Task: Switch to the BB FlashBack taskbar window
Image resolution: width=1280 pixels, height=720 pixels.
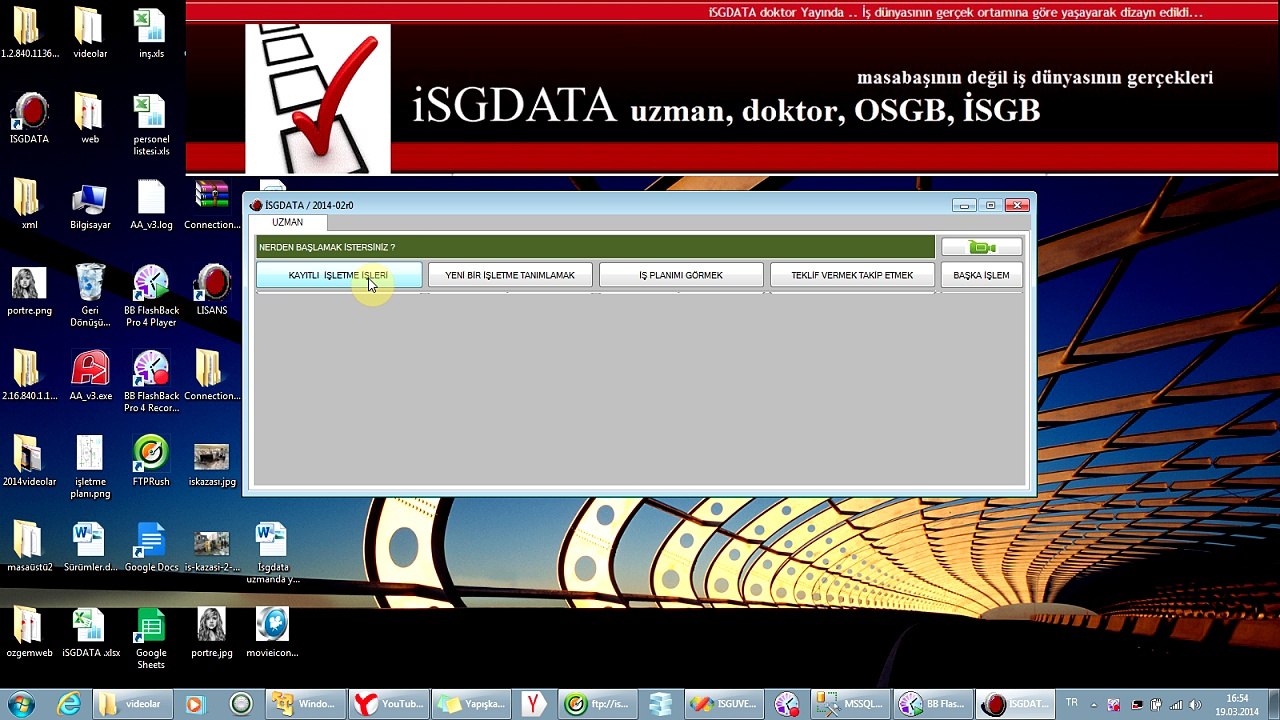Action: [x=932, y=704]
